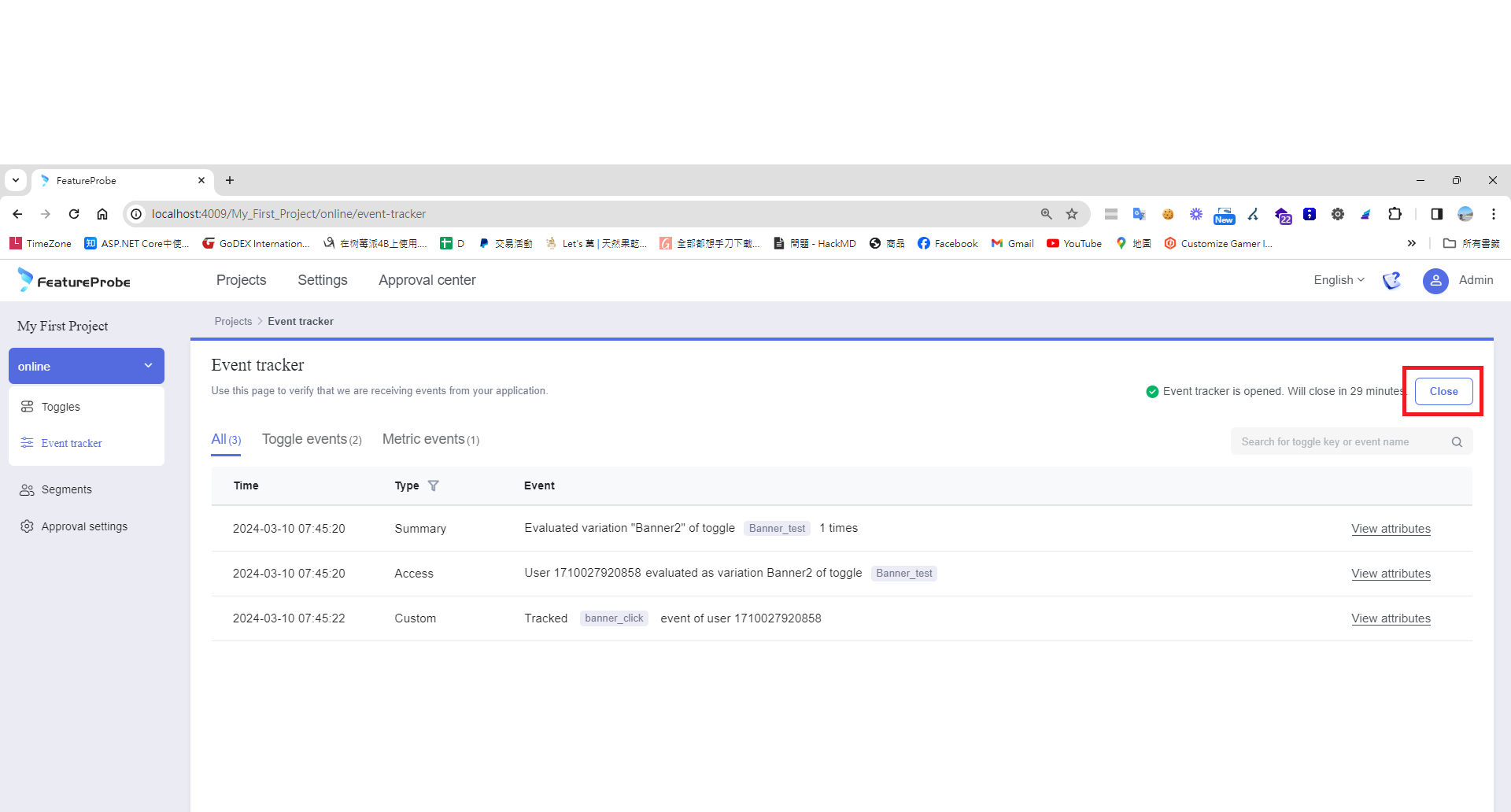Click the FeatureProbe logo
Image resolution: width=1511 pixels, height=812 pixels.
(x=73, y=280)
